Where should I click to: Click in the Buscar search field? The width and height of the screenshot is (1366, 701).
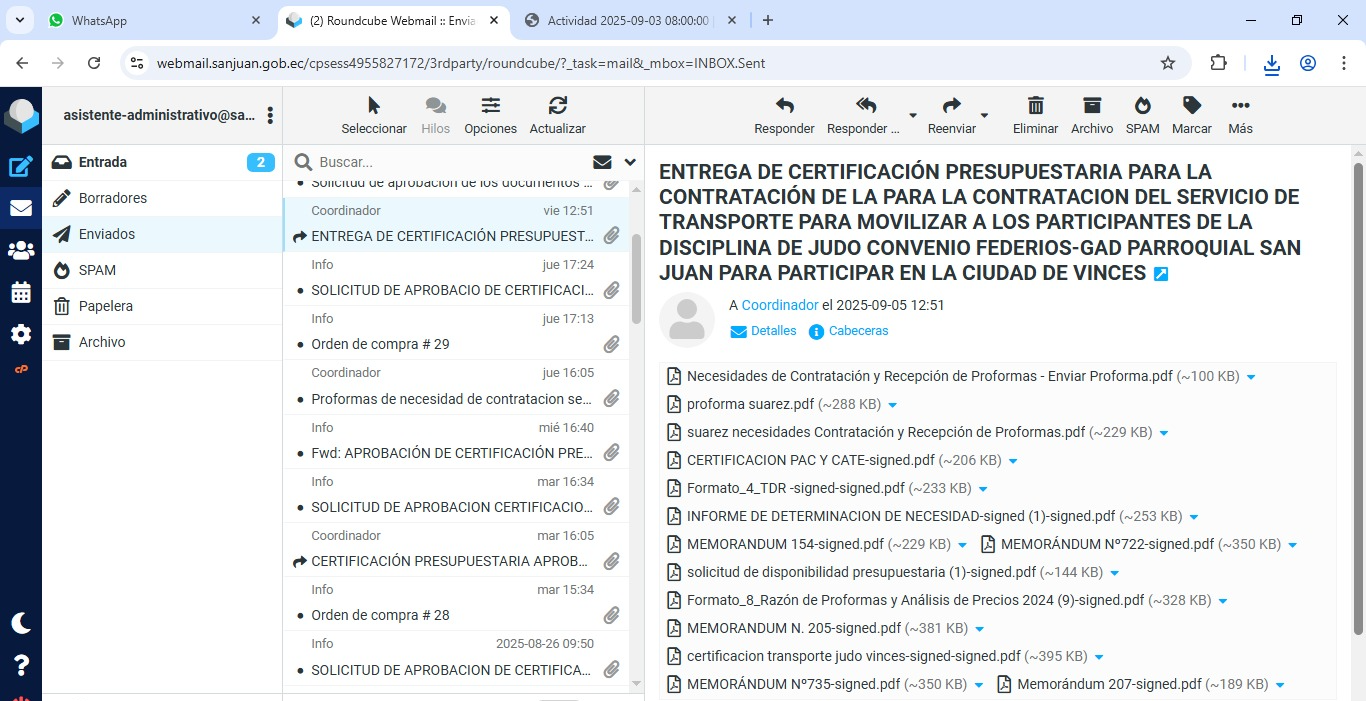450,162
